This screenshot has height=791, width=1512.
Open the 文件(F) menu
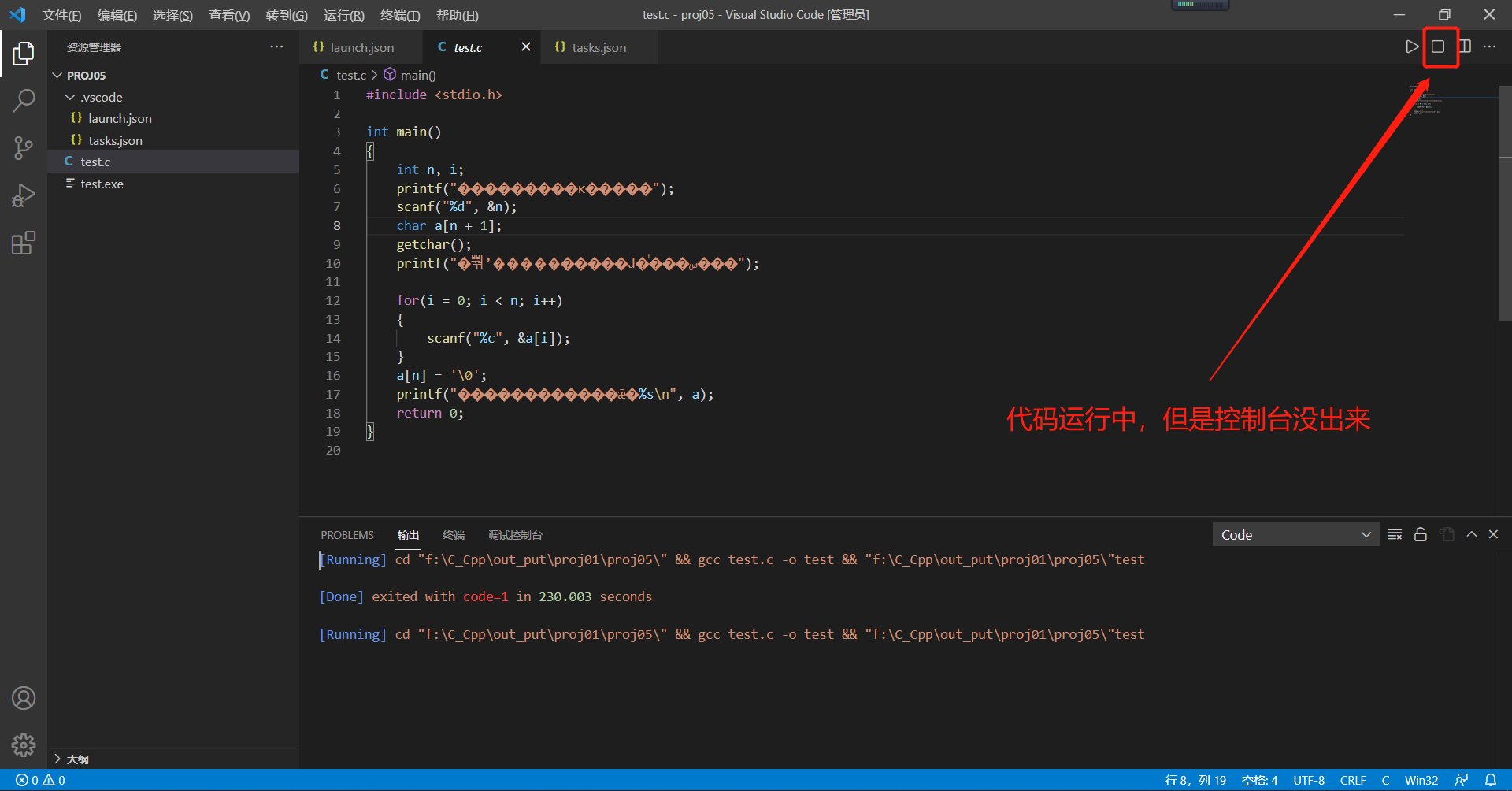pos(61,15)
